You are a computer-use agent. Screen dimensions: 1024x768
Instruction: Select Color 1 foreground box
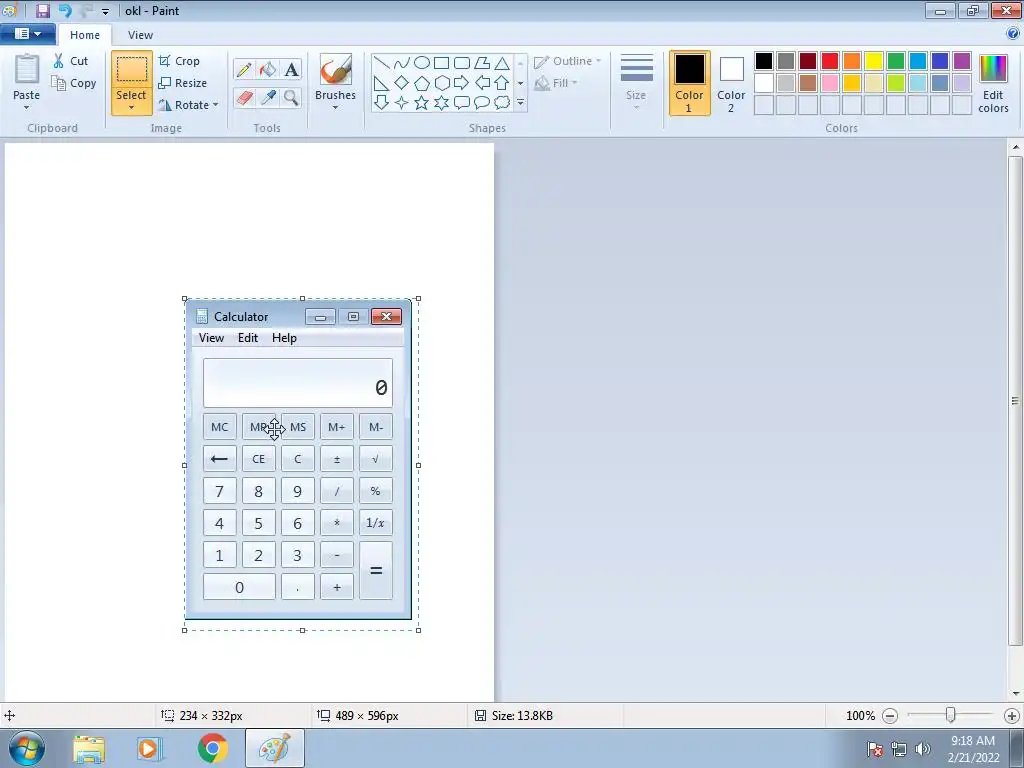click(x=690, y=83)
